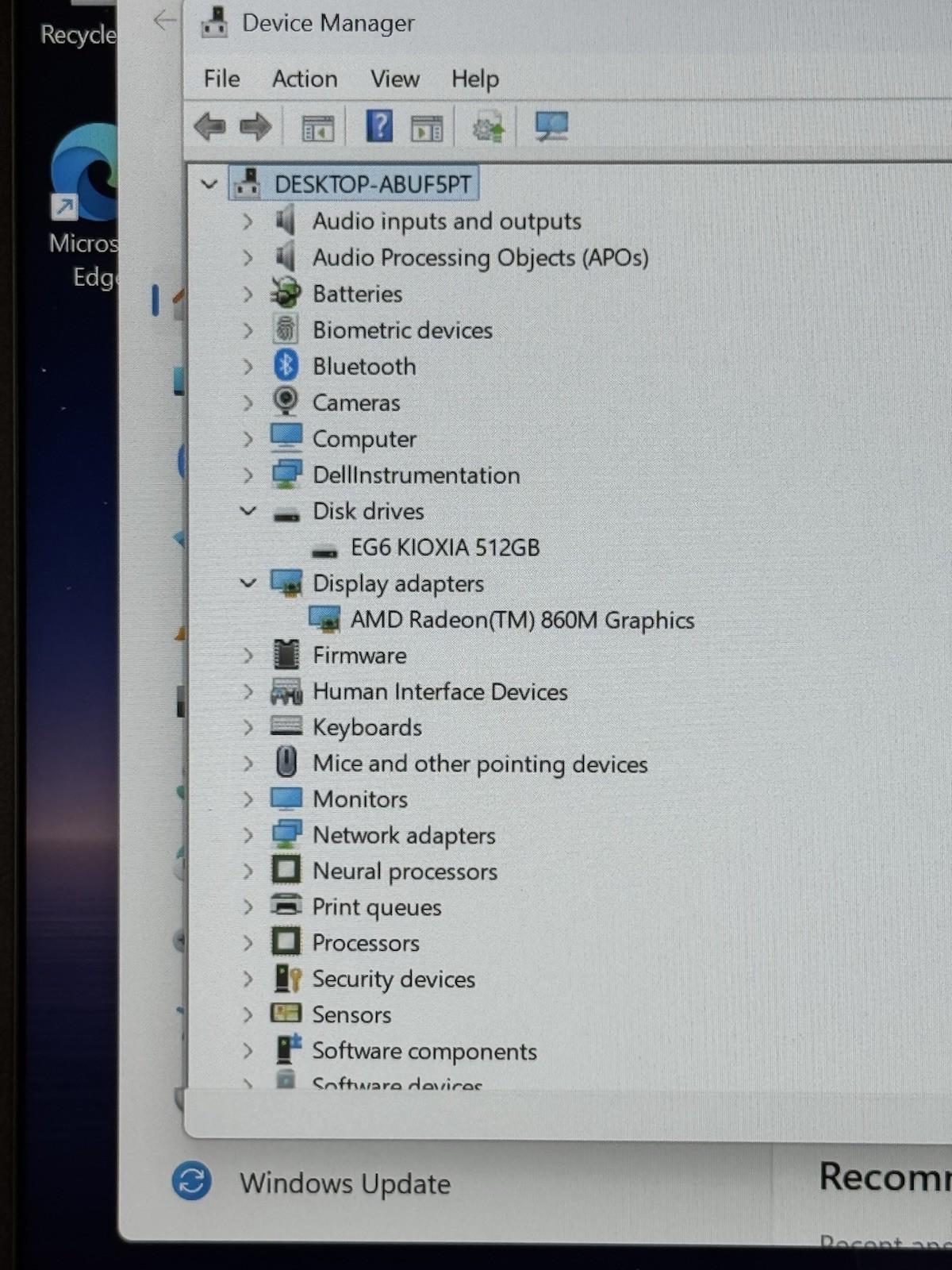The image size is (952, 1270).
Task: Click the Windows Update refresh icon in Settings
Action: (192, 1181)
